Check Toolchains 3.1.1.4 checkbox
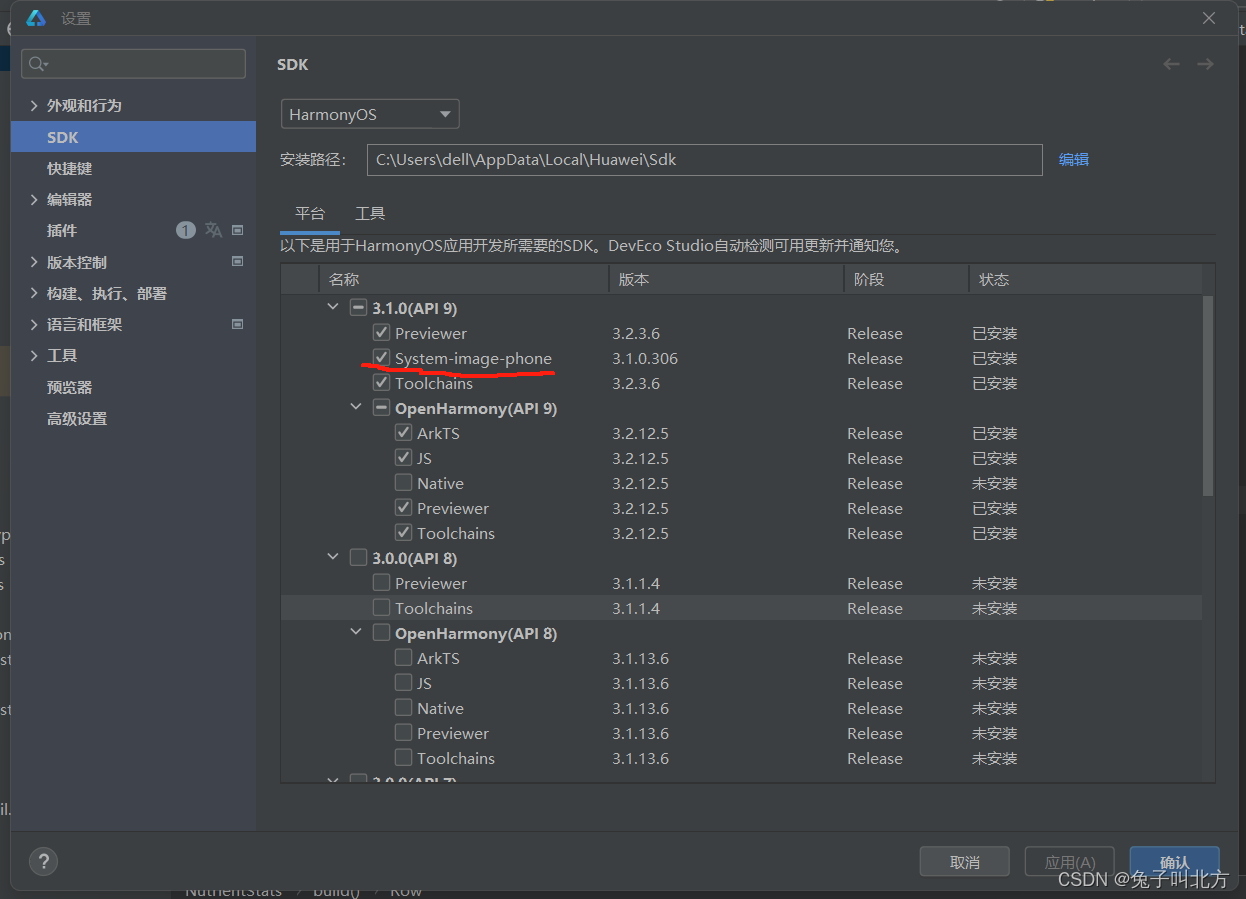1246x899 pixels. (x=381, y=607)
